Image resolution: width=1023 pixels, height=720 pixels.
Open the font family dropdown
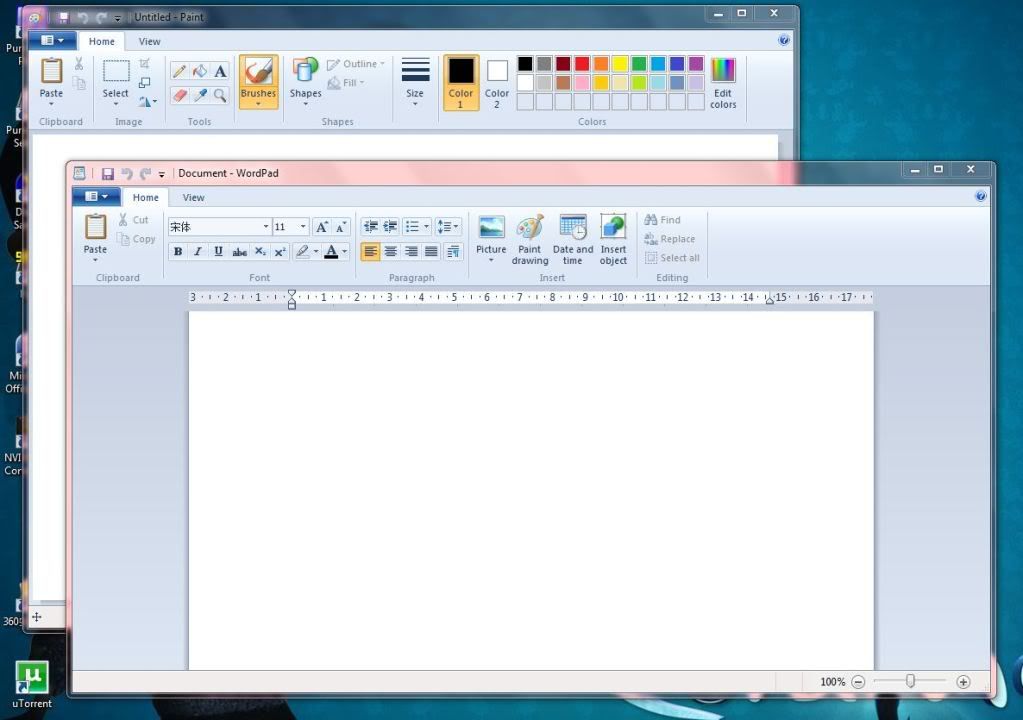click(265, 227)
